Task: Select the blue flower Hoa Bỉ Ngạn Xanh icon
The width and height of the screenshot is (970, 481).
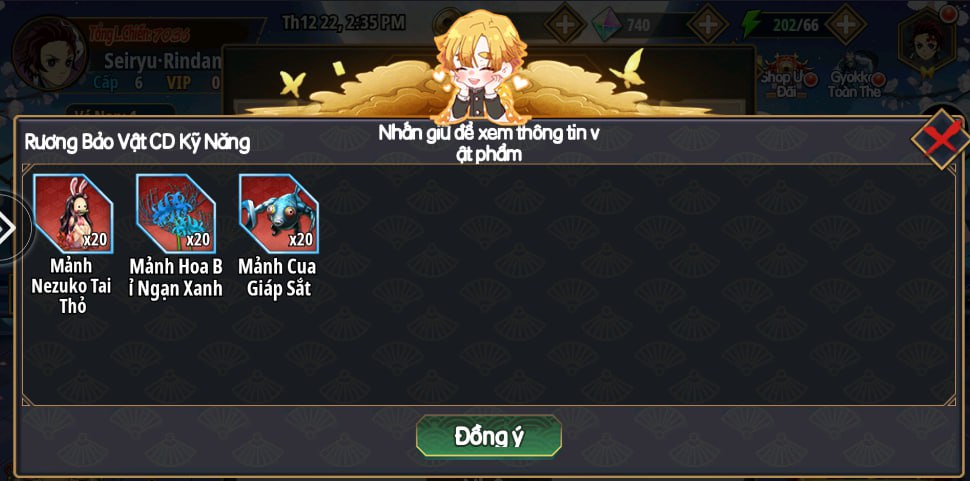Action: [176, 213]
